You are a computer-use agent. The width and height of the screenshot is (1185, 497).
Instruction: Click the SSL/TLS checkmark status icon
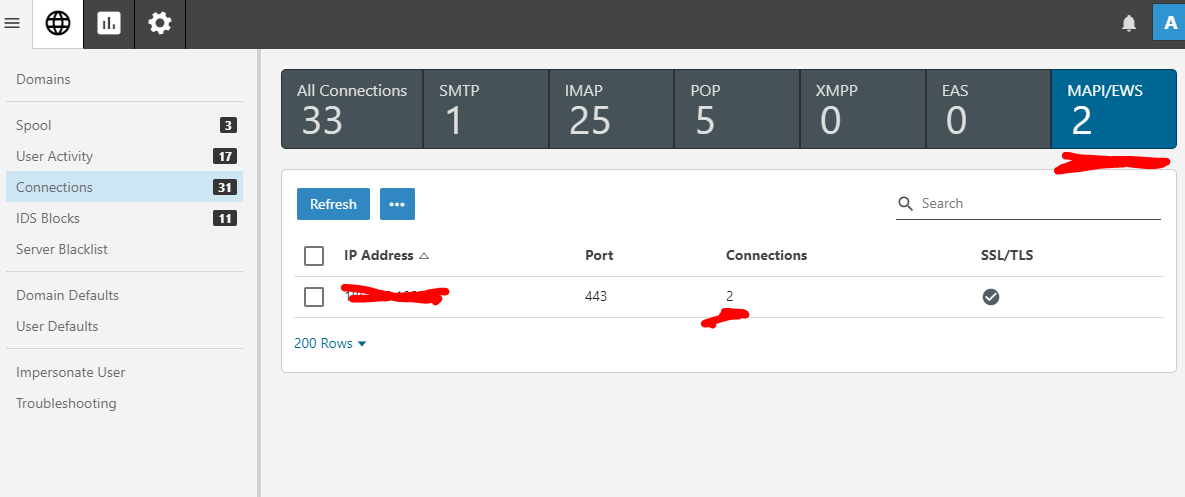(991, 297)
